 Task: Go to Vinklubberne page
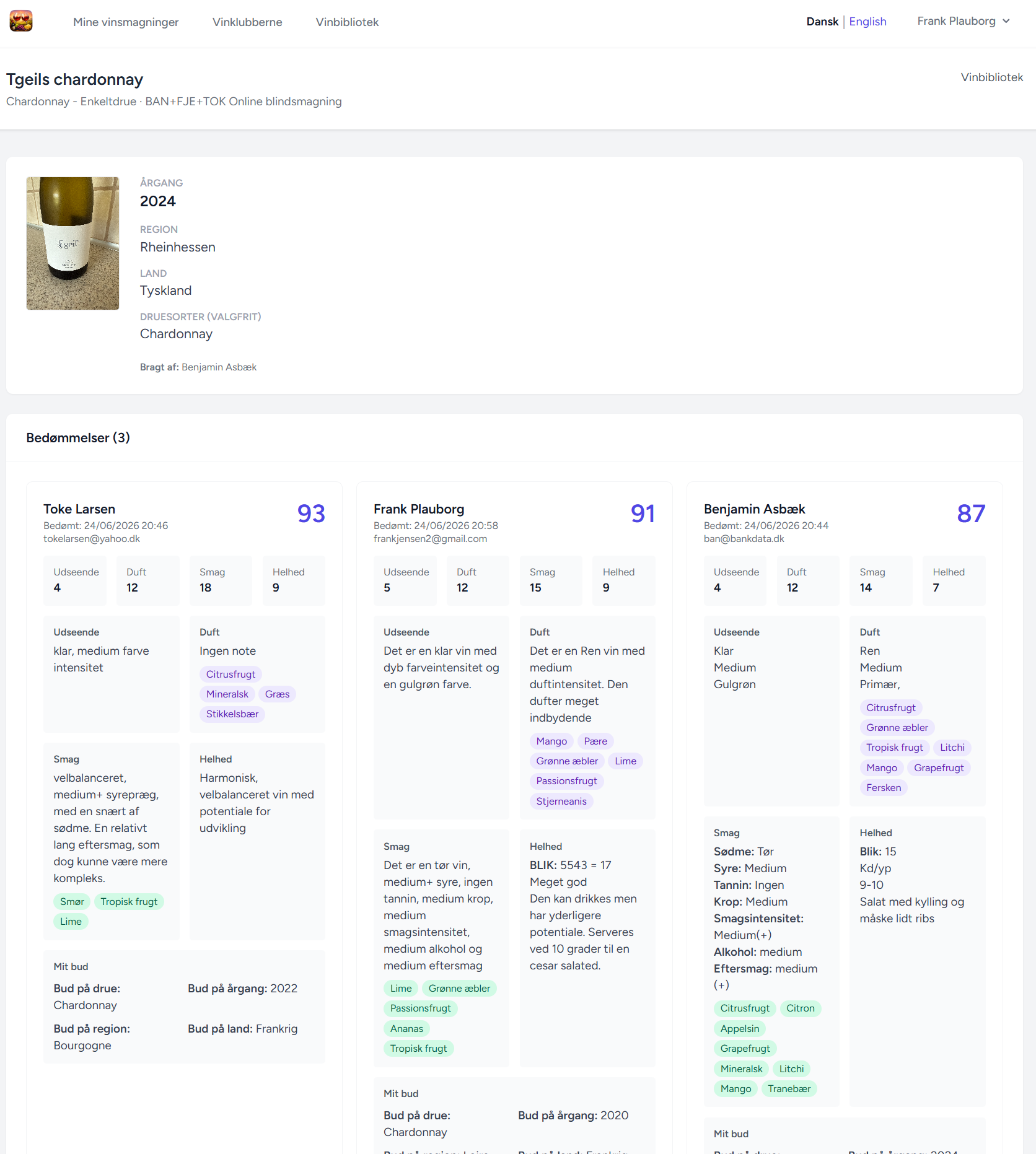[247, 22]
